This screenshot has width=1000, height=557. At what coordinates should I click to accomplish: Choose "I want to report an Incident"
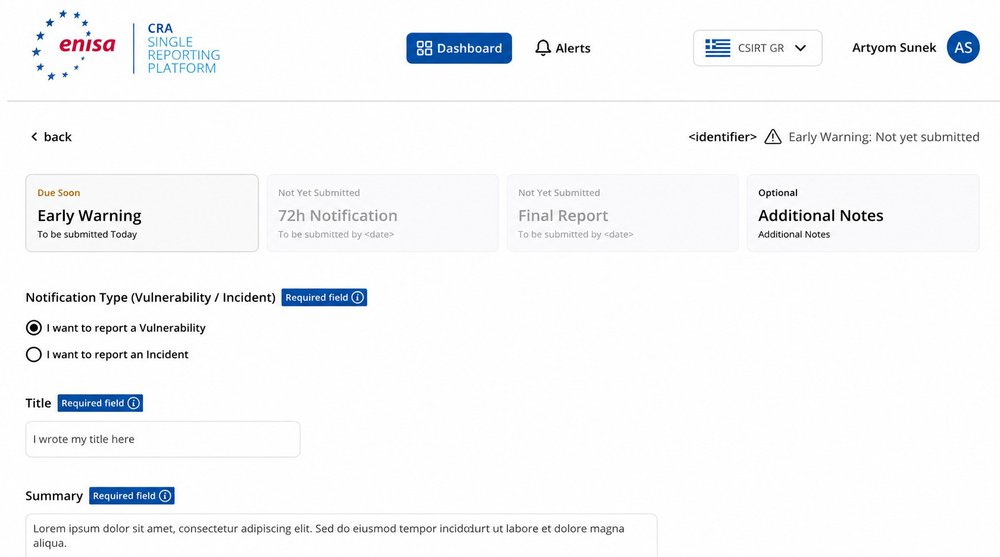[x=34, y=355]
